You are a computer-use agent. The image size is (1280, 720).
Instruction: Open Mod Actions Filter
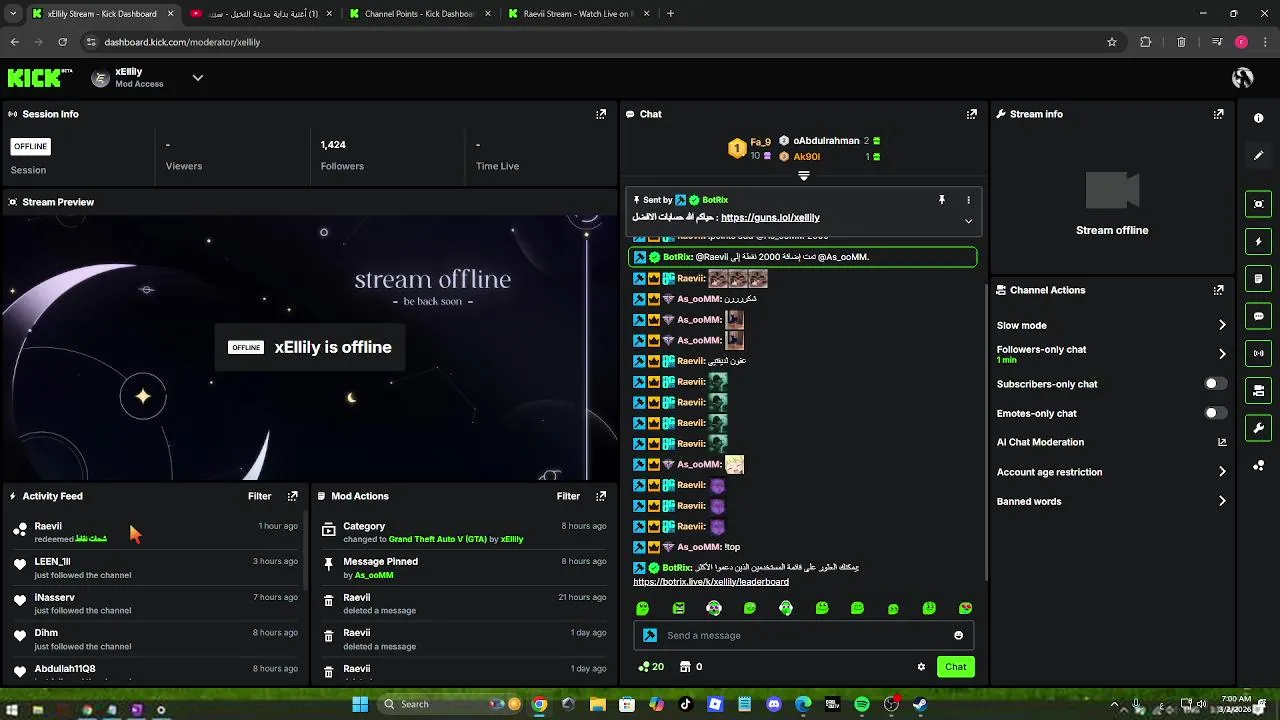tap(568, 496)
